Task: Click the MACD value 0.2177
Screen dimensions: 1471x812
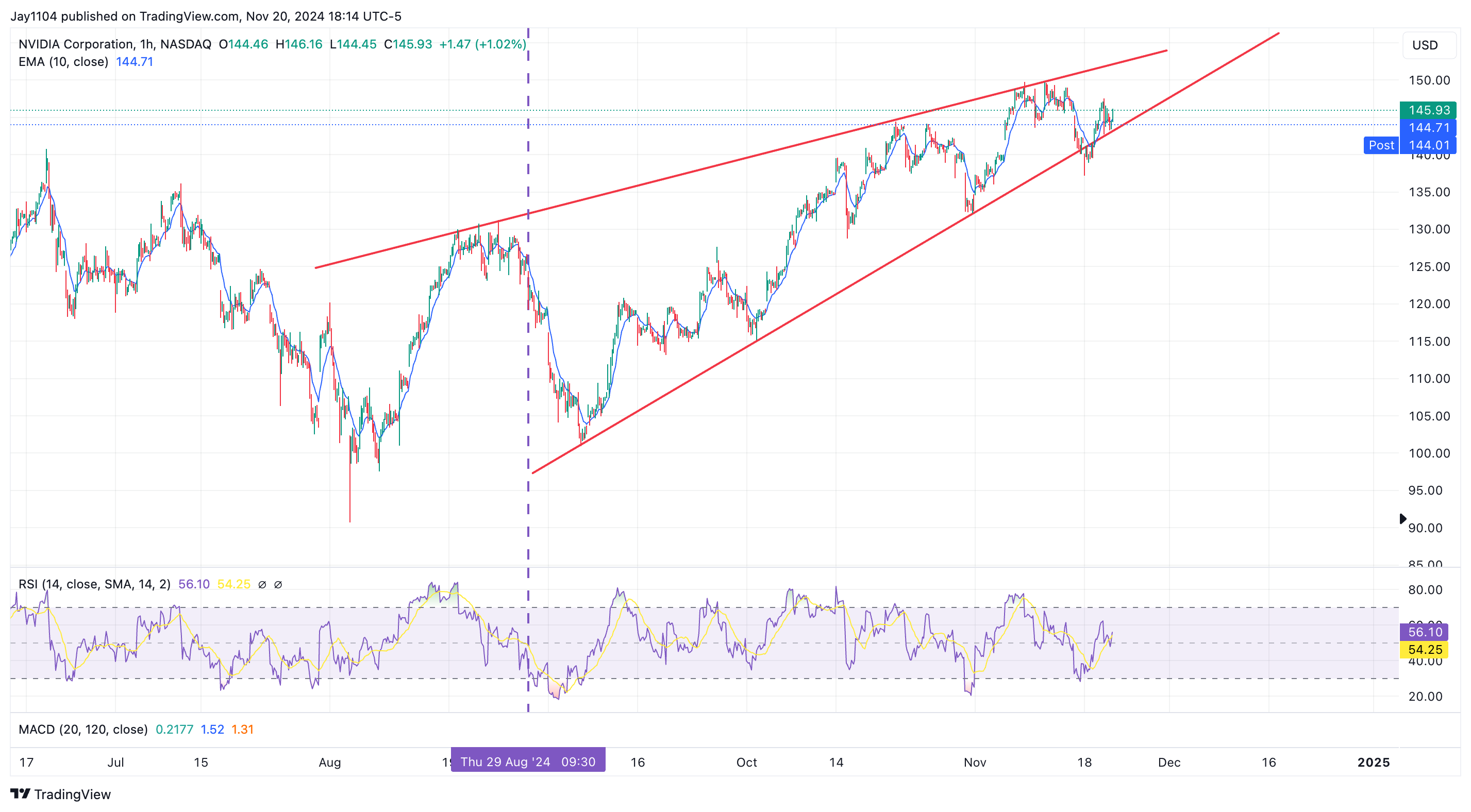Action: pos(174,729)
